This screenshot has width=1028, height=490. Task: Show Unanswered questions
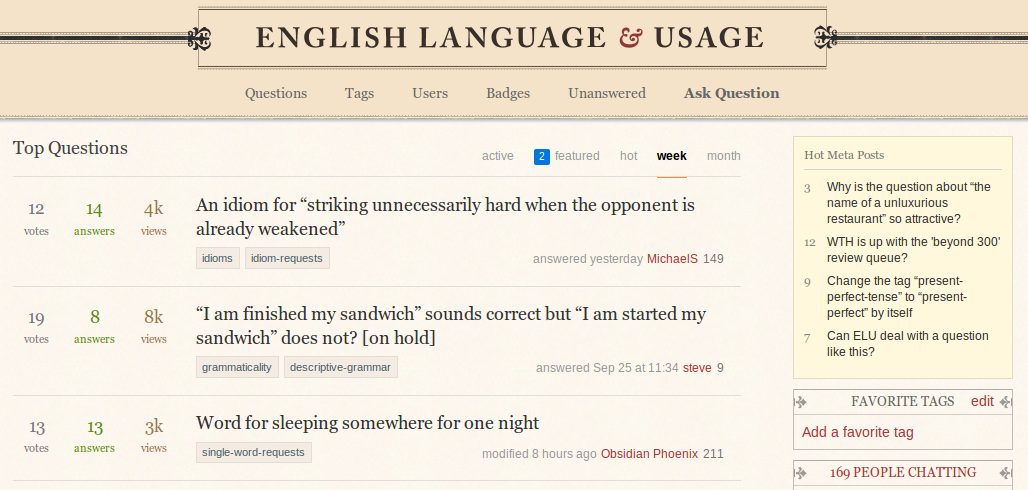coord(607,93)
